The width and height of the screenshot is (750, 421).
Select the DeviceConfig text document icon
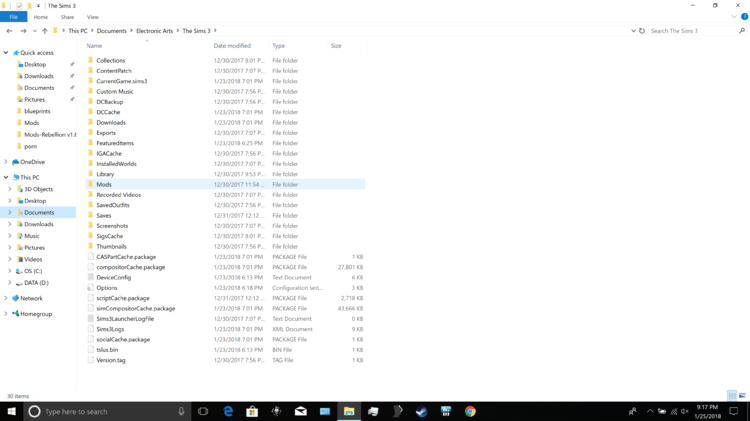point(90,277)
